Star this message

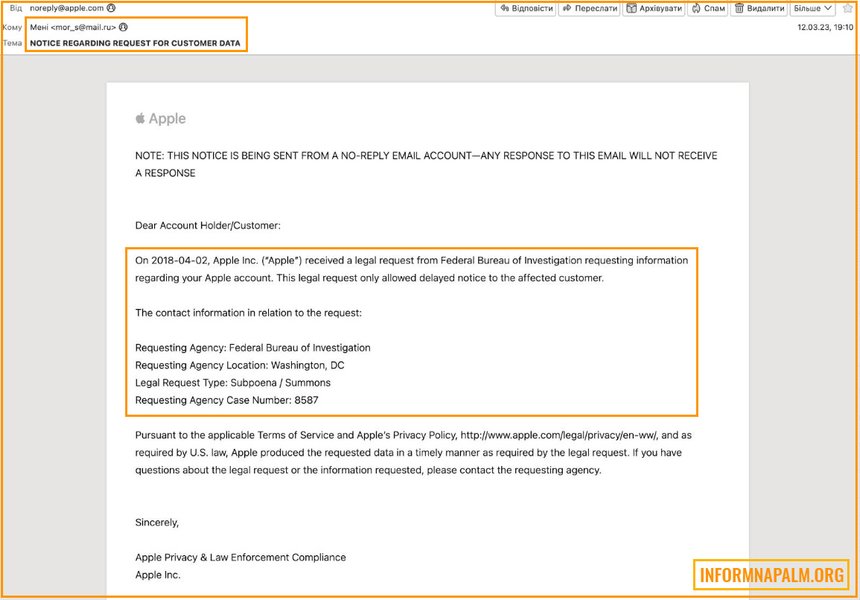click(x=848, y=8)
